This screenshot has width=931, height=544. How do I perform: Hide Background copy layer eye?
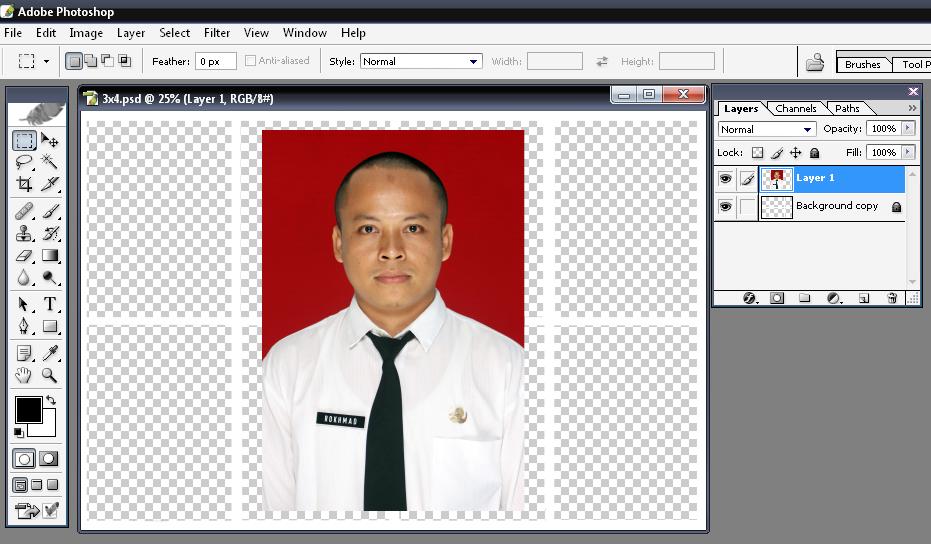[x=725, y=206]
